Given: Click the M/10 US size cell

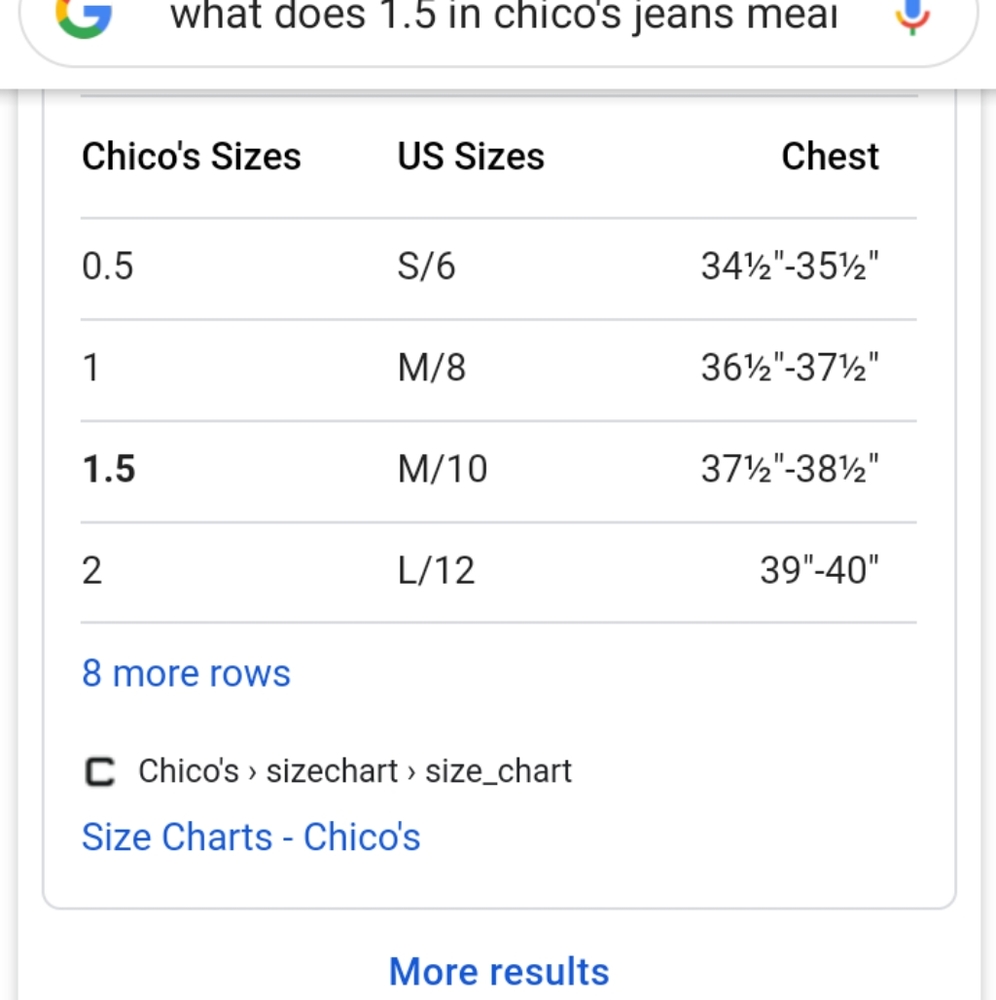Looking at the screenshot, I should pyautogui.click(x=442, y=469).
